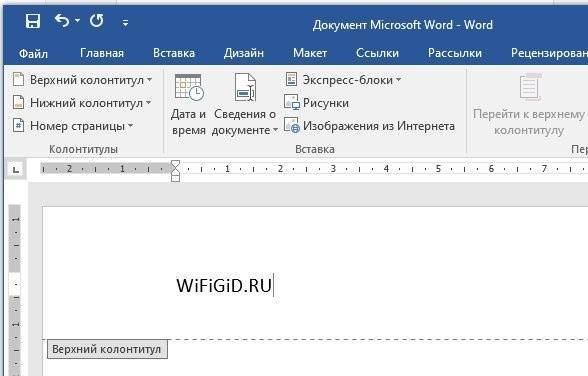Expand the Верхний колонтитул dropdown arrow
Viewport: 588px width, 376px height.
[x=149, y=80]
